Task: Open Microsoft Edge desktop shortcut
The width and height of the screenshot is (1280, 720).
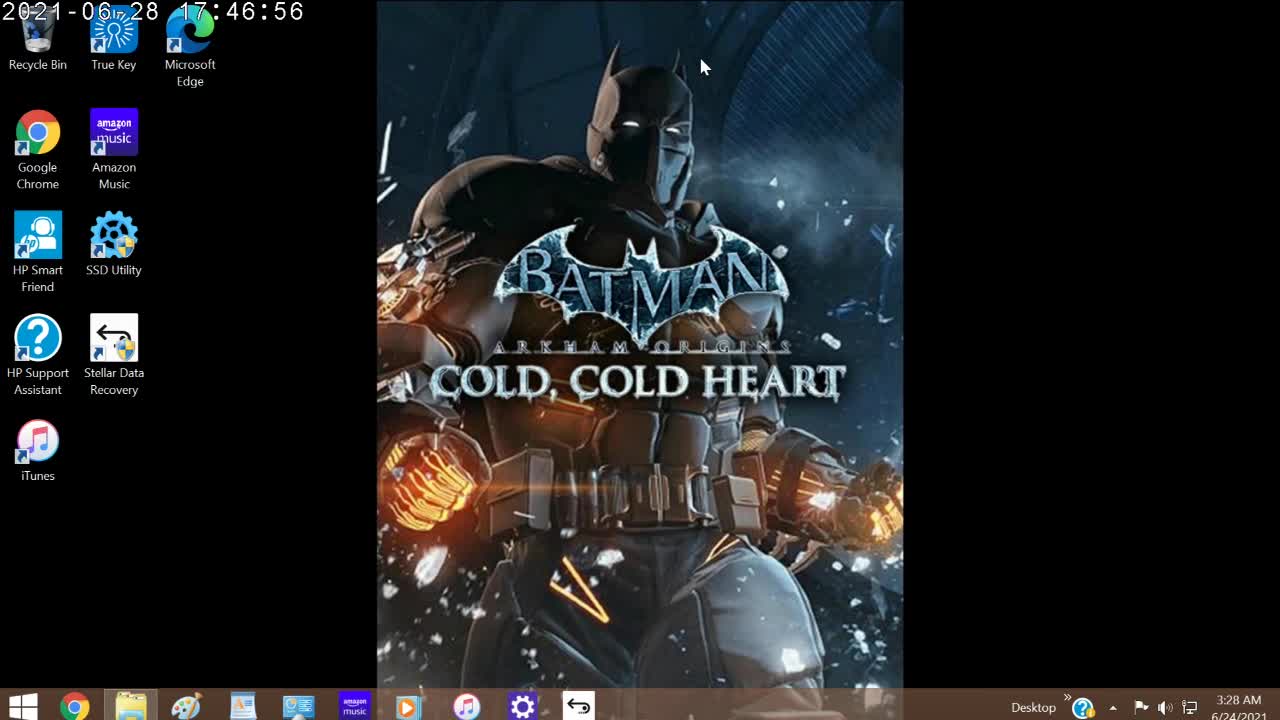Action: pos(190,48)
